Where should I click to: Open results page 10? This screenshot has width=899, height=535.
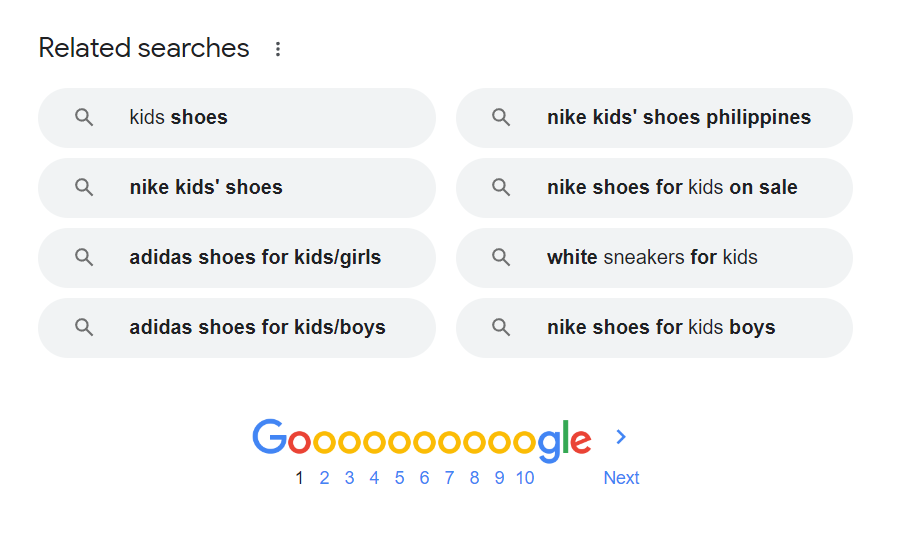click(x=525, y=478)
